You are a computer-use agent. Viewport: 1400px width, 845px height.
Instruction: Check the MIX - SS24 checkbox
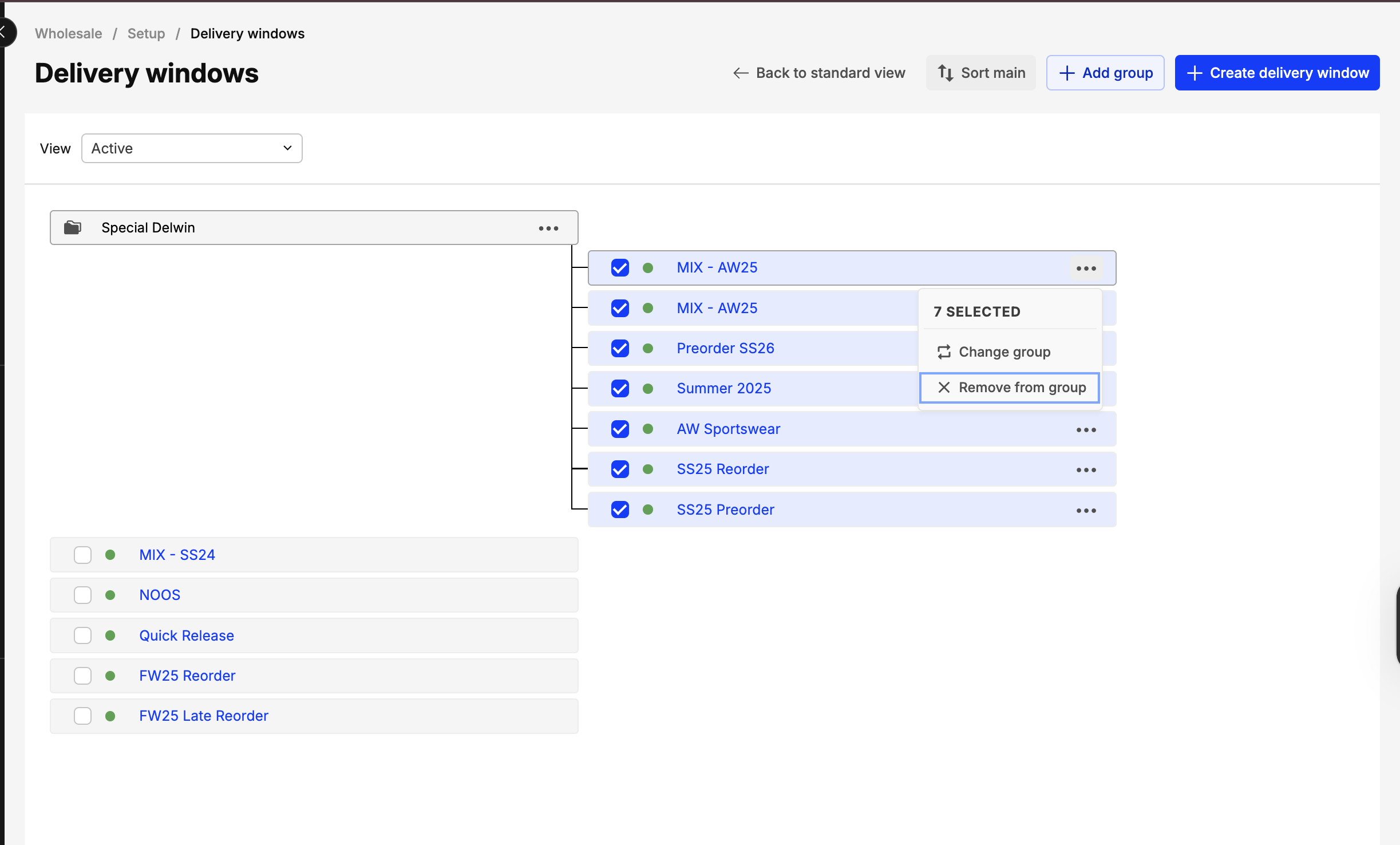pos(82,555)
